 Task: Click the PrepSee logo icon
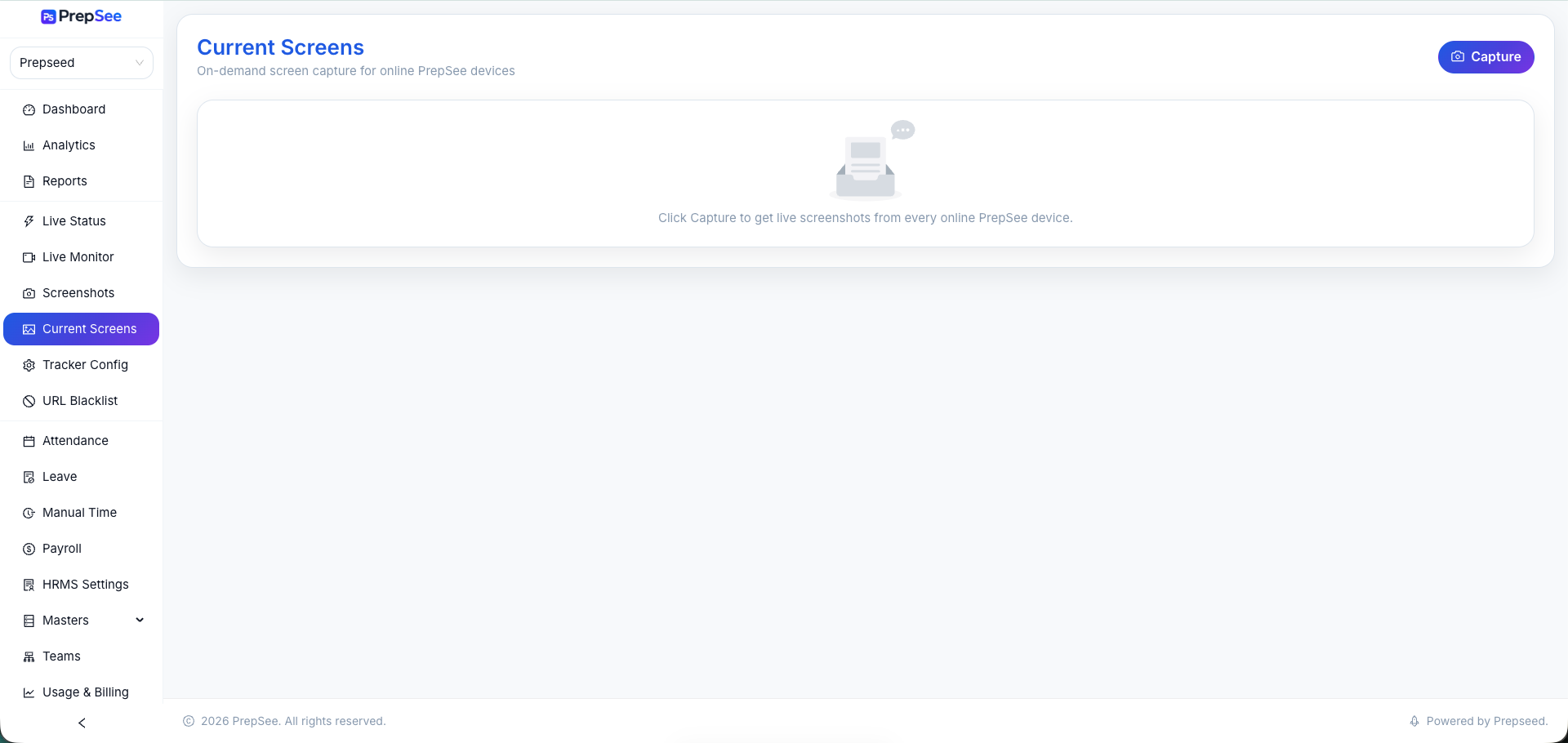click(48, 17)
